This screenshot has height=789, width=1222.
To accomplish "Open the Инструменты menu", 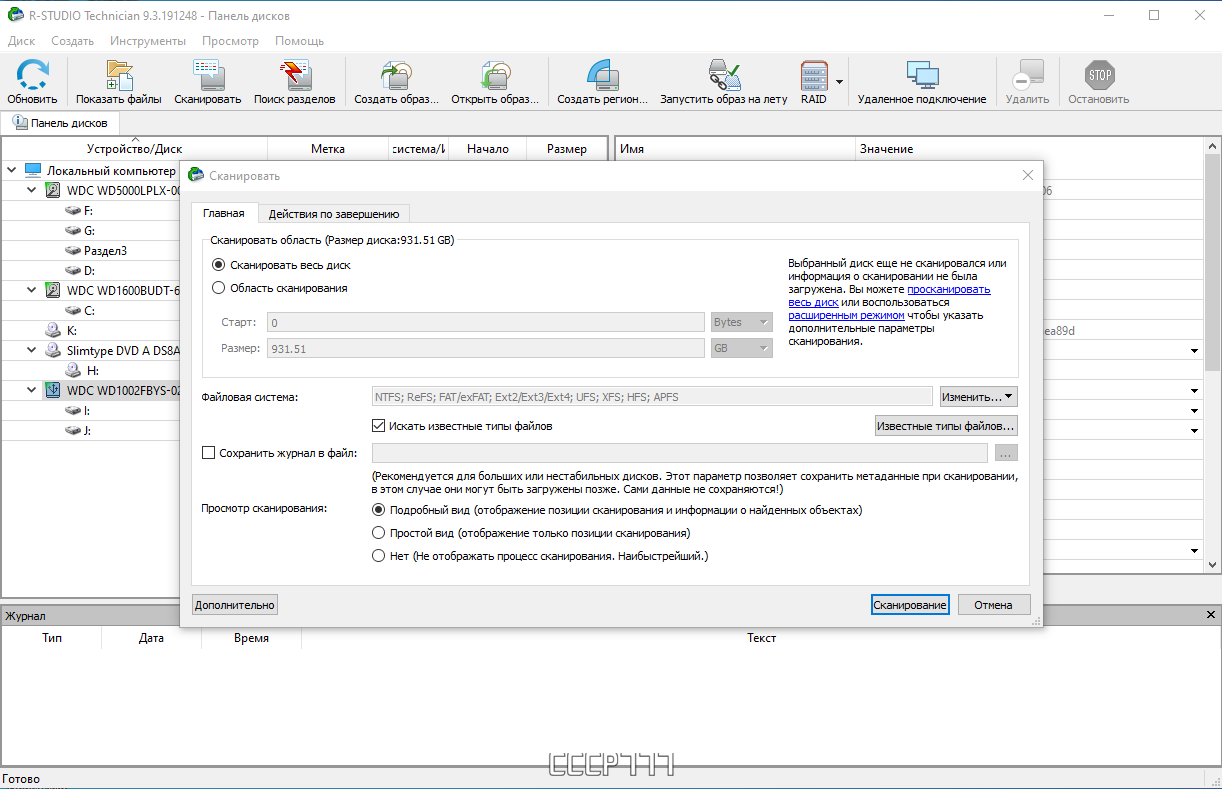I will pyautogui.click(x=148, y=41).
